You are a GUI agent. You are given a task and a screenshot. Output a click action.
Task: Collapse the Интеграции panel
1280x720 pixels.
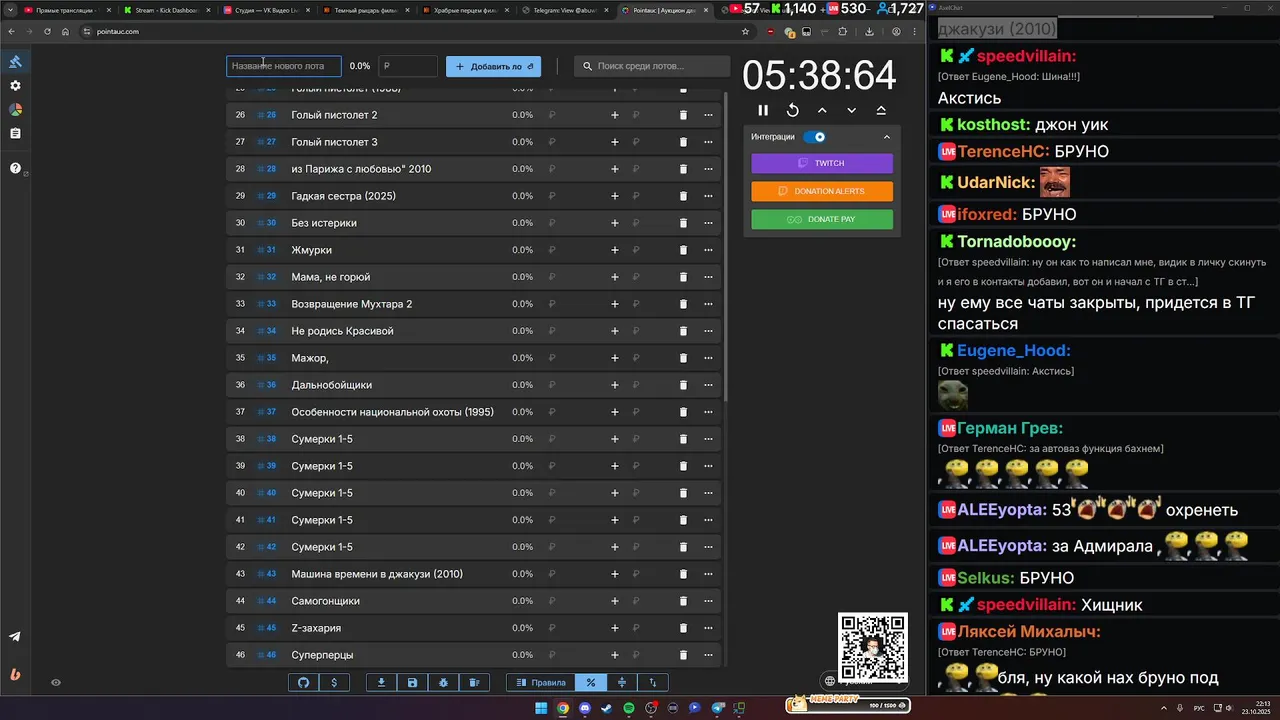pos(886,137)
